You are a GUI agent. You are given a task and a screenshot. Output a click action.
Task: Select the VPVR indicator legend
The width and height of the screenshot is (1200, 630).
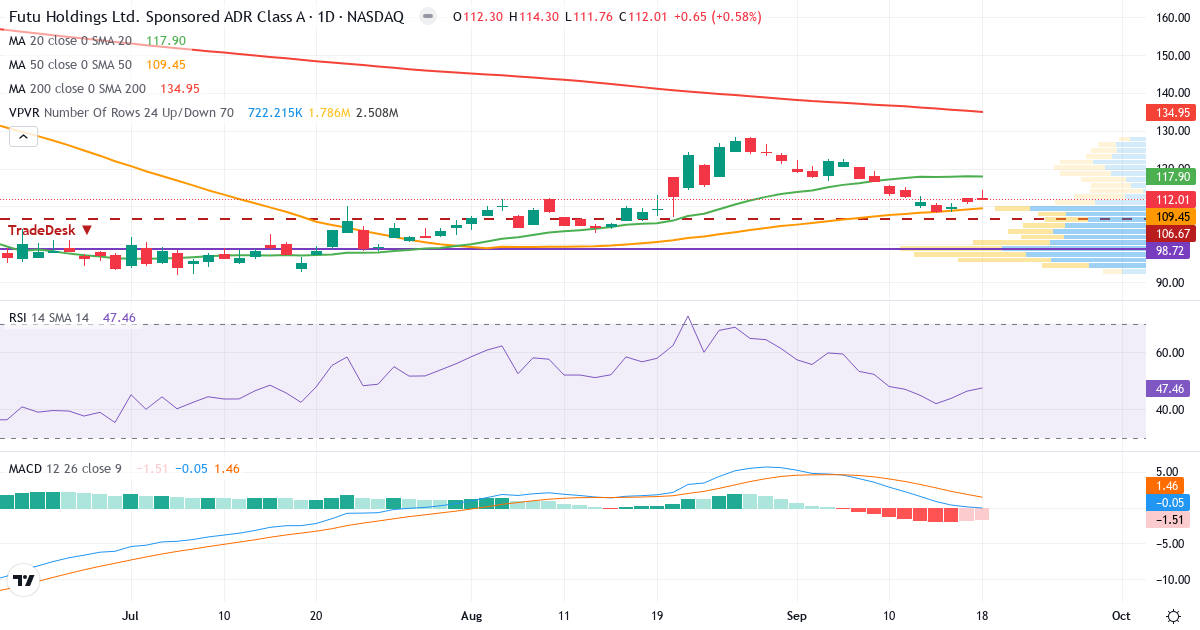click(121, 113)
